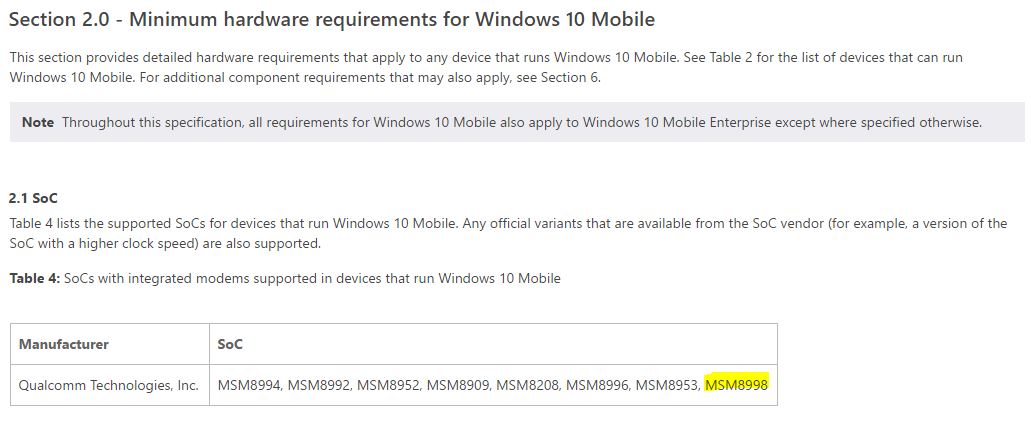Click the 'Section 6' reference text
Image resolution: width=1036 pixels, height=422 pixels.
[x=569, y=78]
